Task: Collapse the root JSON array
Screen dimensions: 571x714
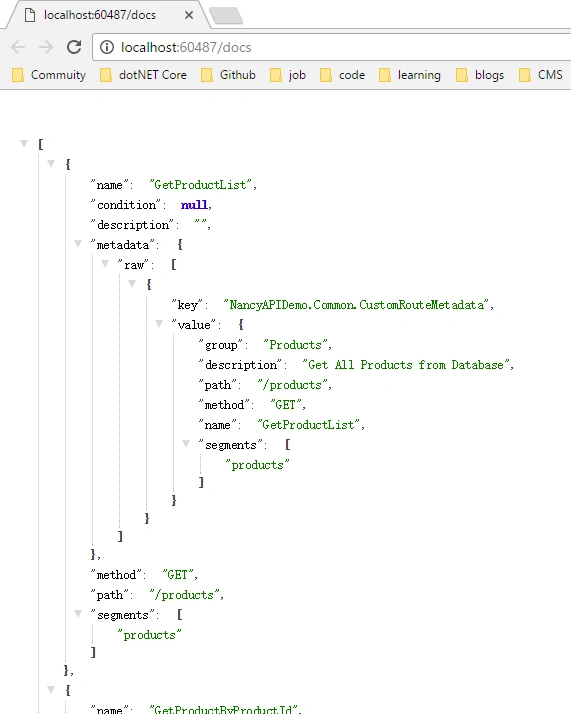Action: click(24, 144)
